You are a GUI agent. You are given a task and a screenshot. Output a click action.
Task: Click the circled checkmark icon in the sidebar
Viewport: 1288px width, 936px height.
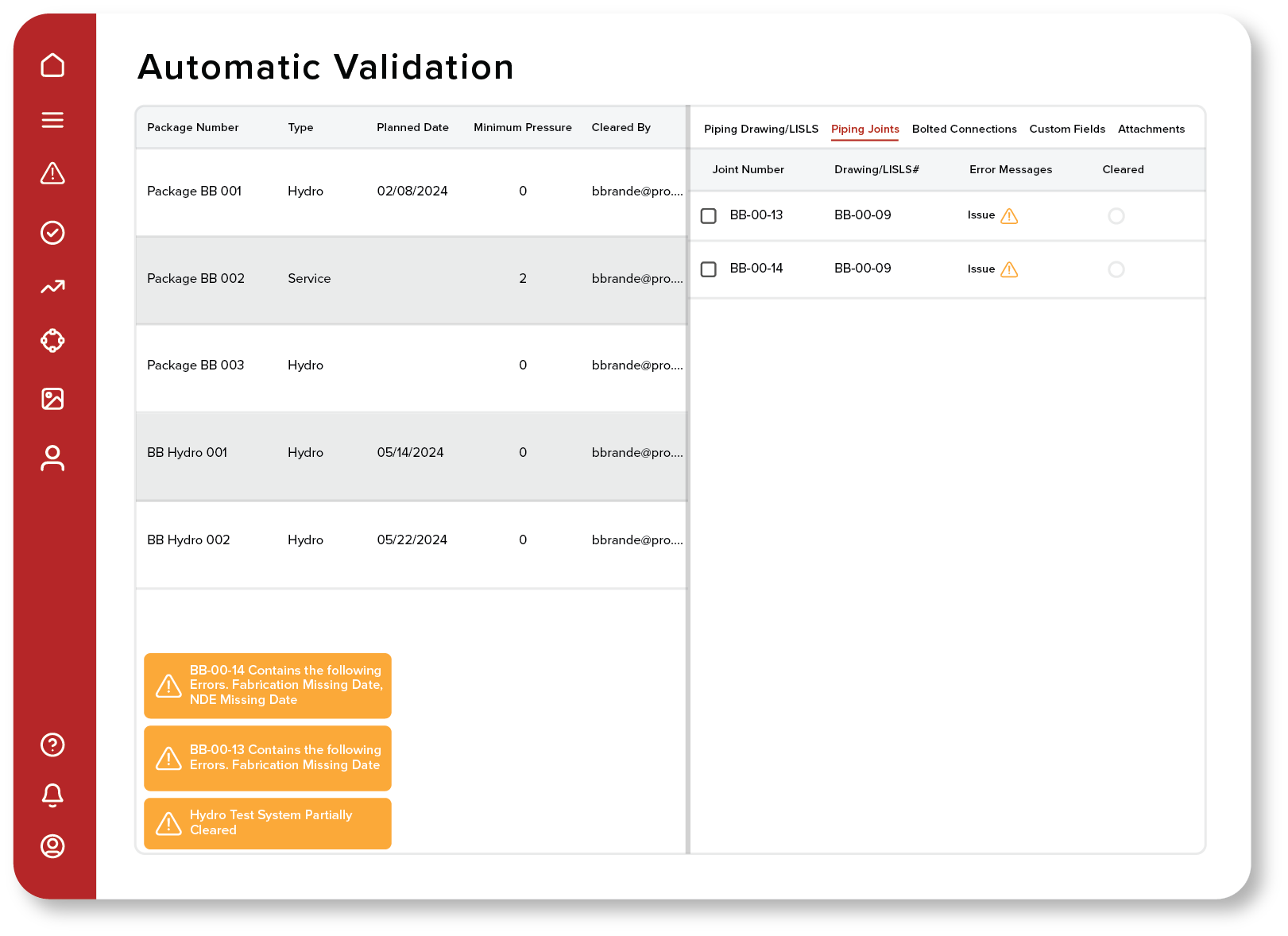(52, 232)
